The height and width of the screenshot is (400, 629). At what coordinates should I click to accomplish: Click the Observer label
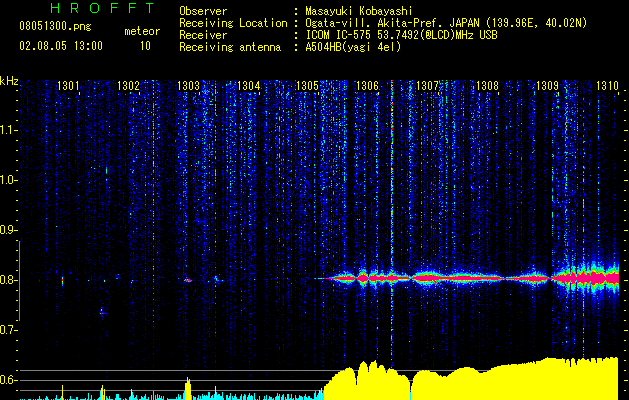[x=203, y=11]
